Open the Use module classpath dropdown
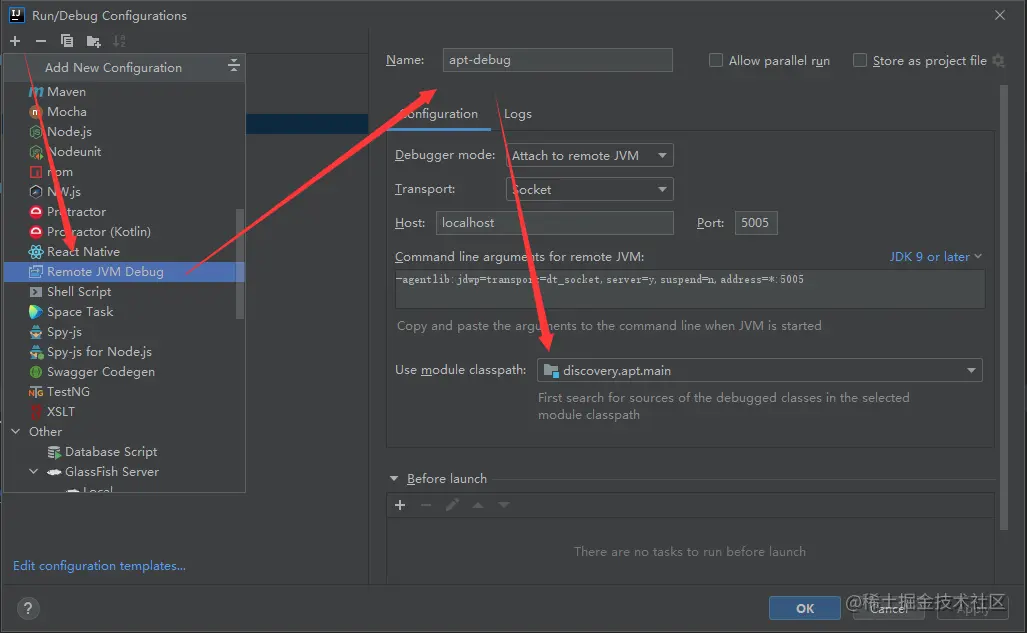This screenshot has width=1027, height=633. pos(760,370)
